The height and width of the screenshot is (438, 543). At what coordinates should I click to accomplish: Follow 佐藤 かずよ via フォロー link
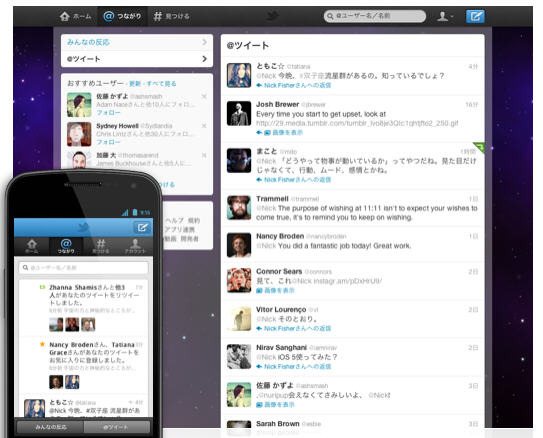[108, 113]
